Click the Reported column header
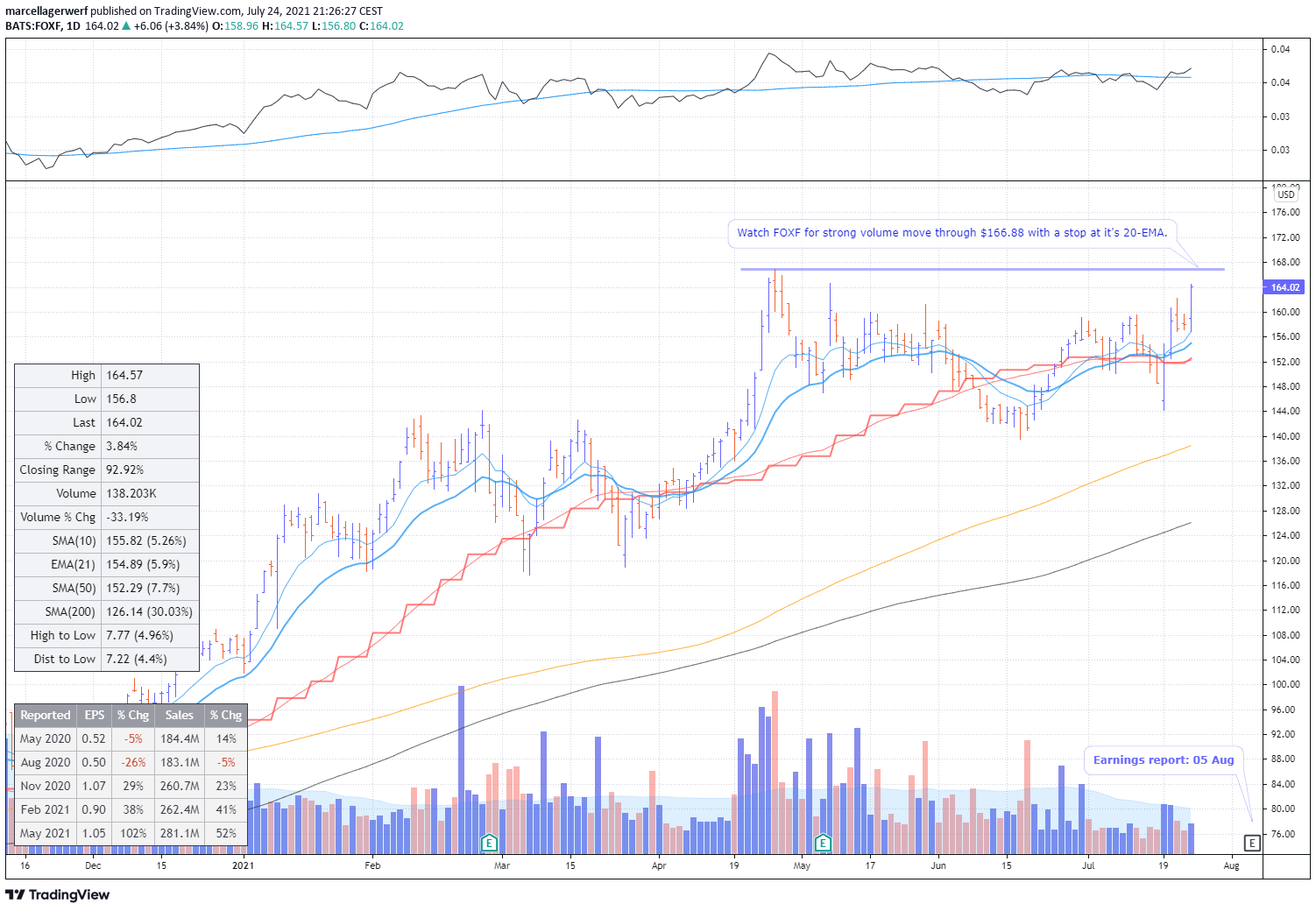This screenshot has width=1316, height=911. pyautogui.click(x=46, y=715)
